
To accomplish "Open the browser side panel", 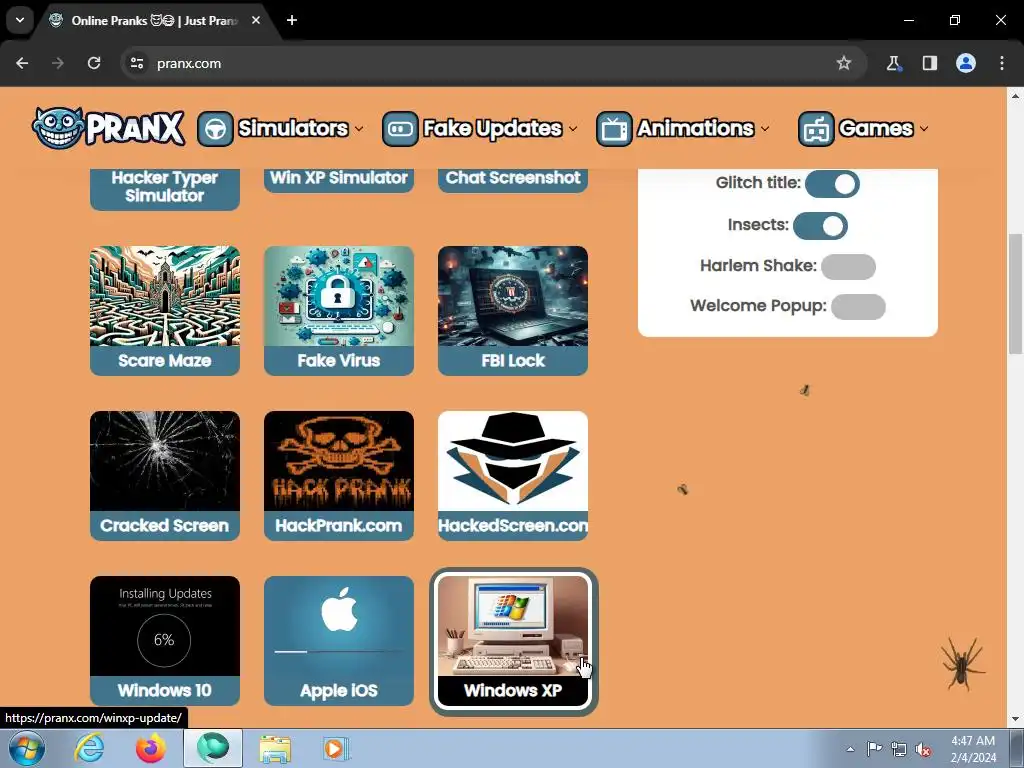I will pyautogui.click(x=930, y=63).
